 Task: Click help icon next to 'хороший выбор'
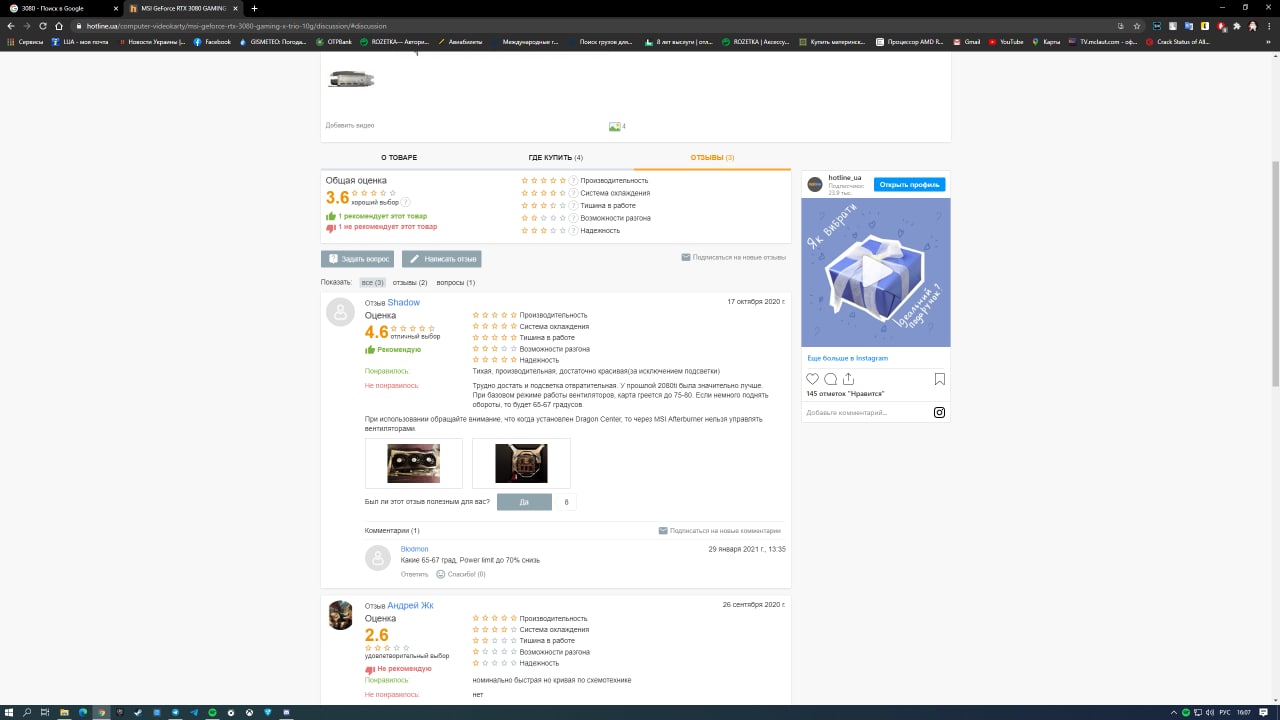point(406,202)
